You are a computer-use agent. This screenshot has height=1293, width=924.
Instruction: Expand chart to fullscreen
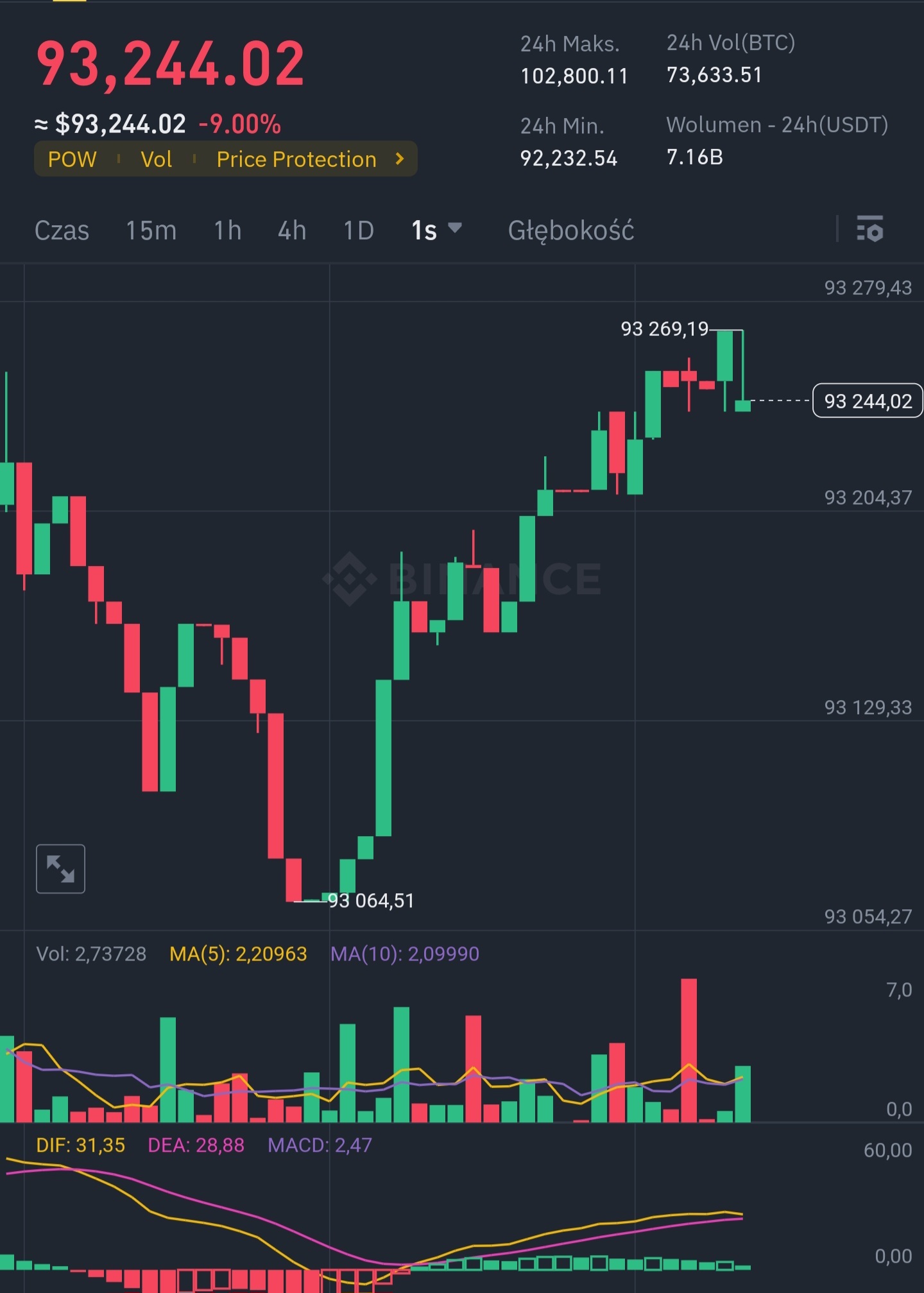click(60, 869)
